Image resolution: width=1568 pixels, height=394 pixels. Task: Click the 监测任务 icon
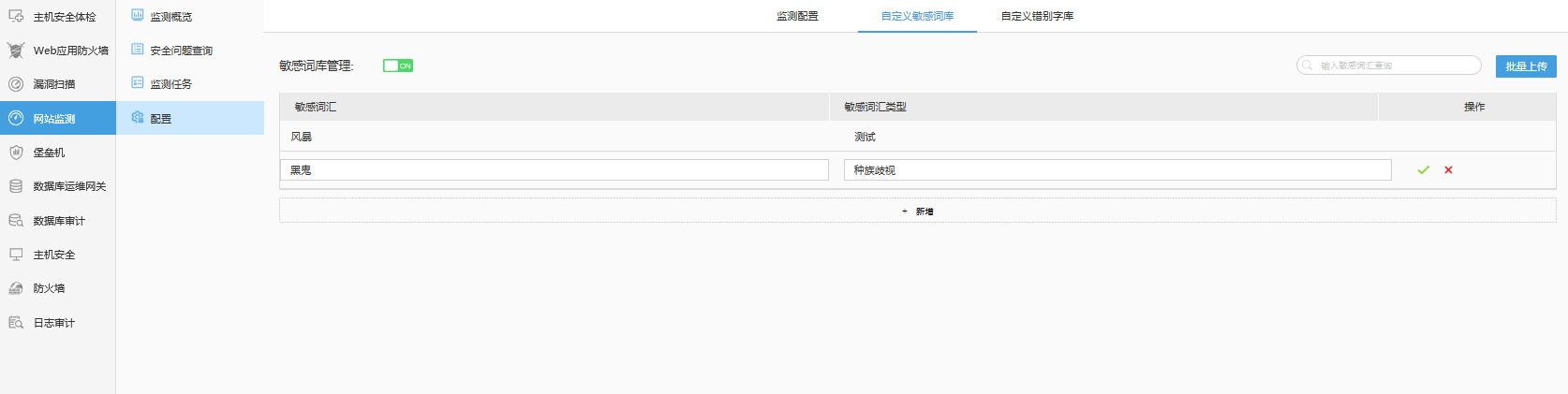(138, 82)
